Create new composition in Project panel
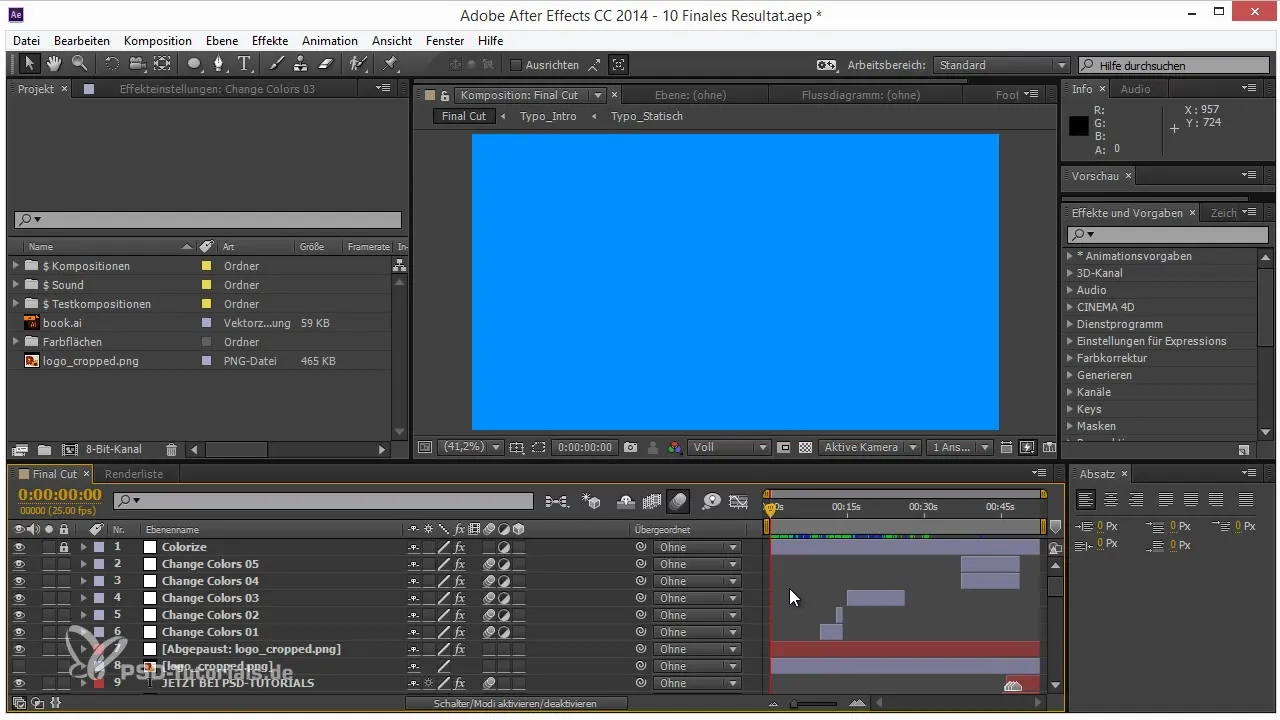This screenshot has width=1280, height=720. point(70,450)
